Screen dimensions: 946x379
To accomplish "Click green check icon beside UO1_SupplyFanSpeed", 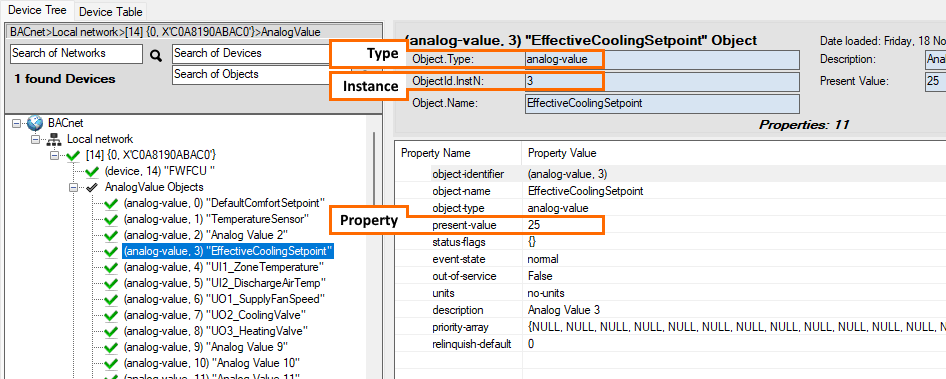I will (111, 299).
